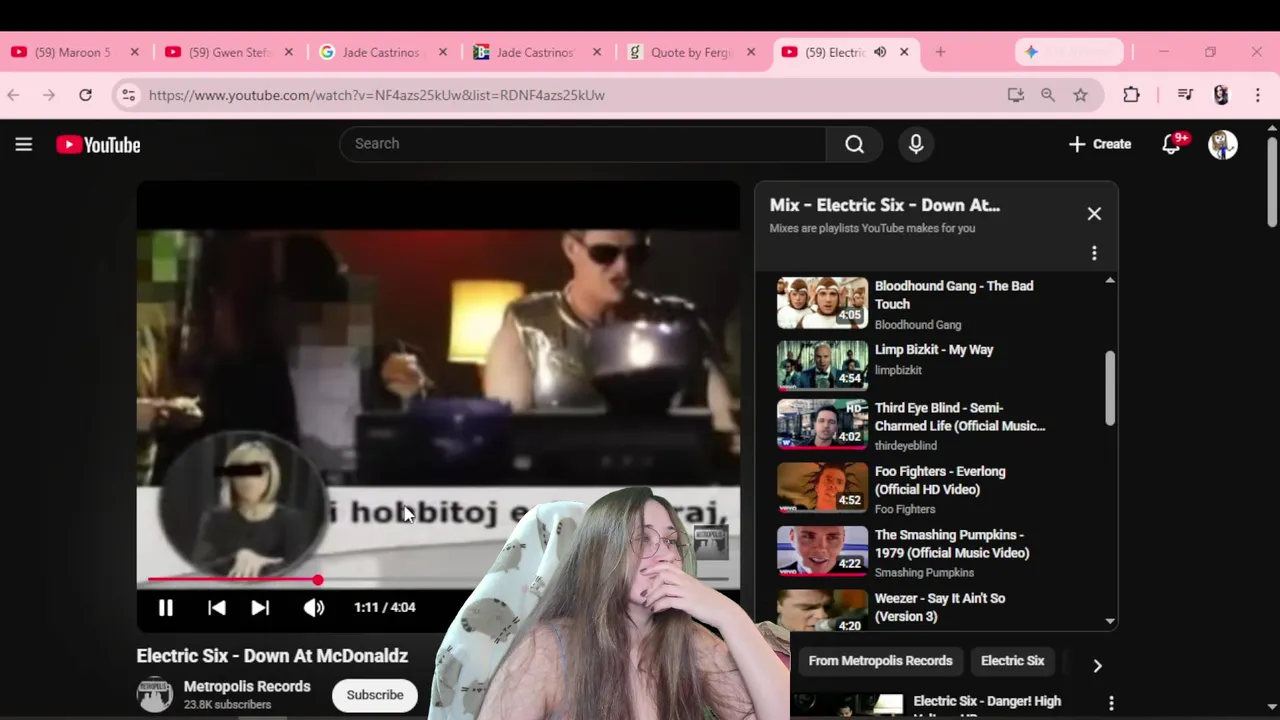The height and width of the screenshot is (720, 1280).
Task: Skip to previous video in player
Action: 217,607
